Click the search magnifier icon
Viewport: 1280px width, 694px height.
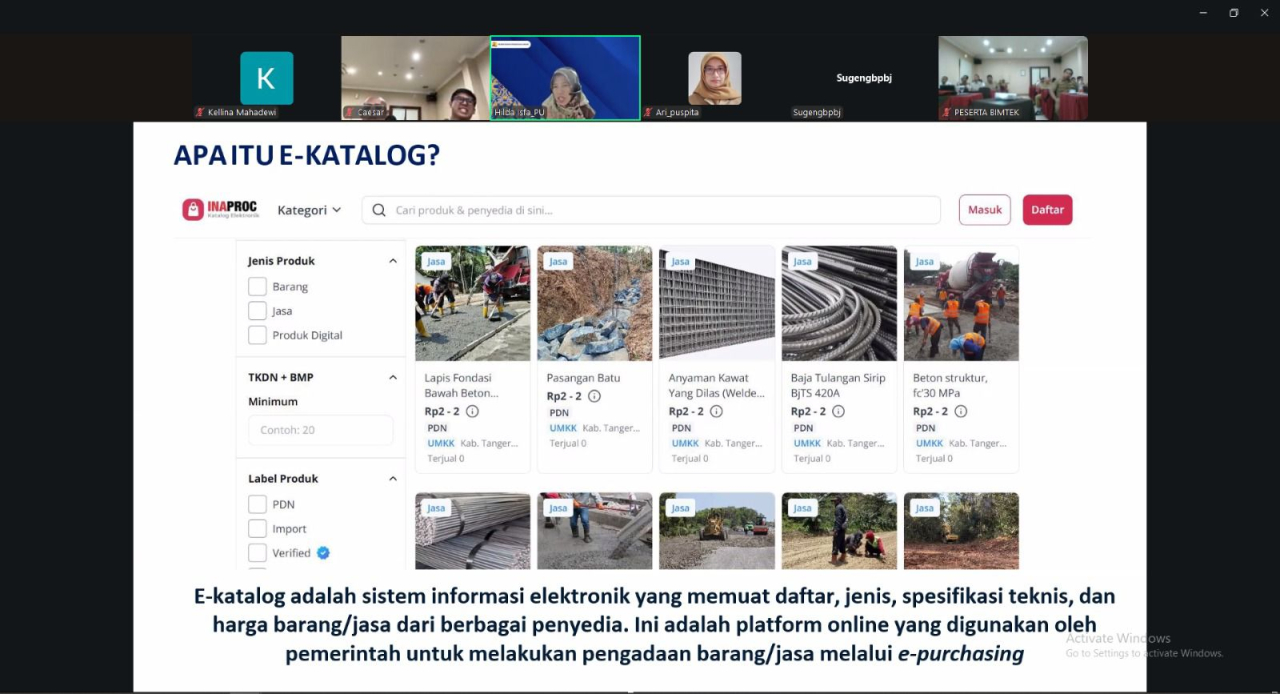tap(379, 210)
